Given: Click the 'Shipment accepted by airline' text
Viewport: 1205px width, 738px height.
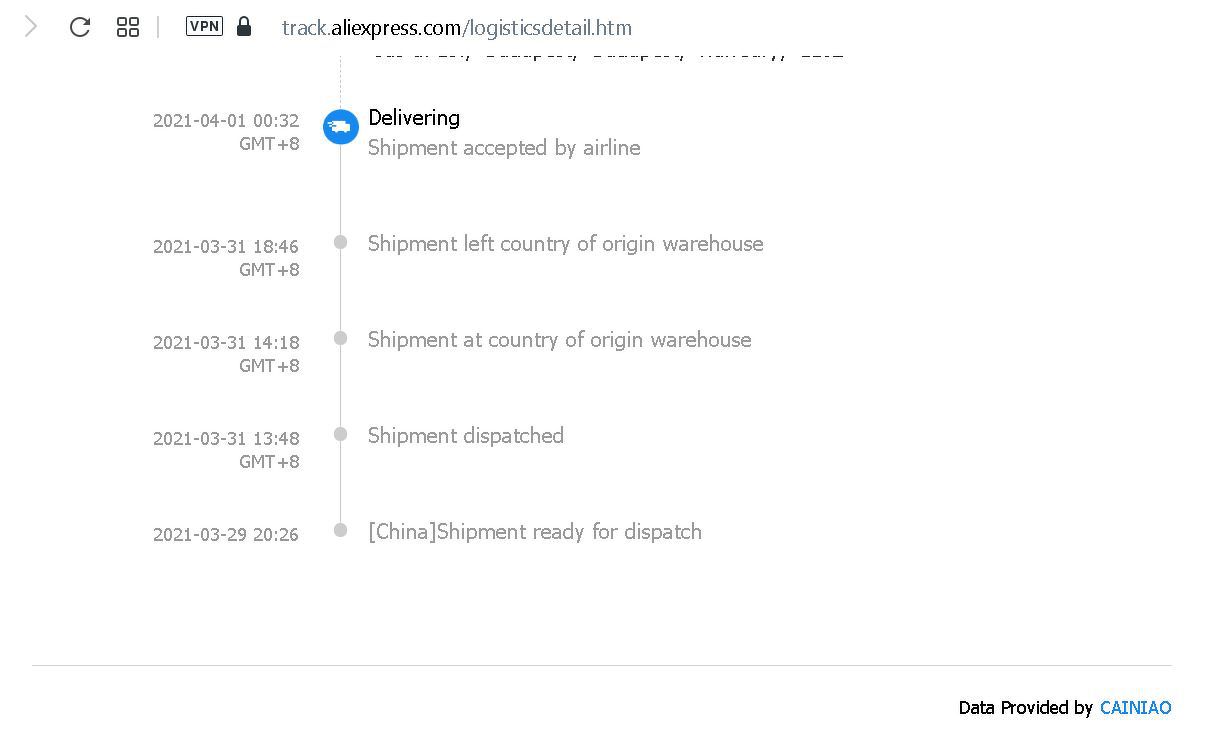Looking at the screenshot, I should point(504,148).
